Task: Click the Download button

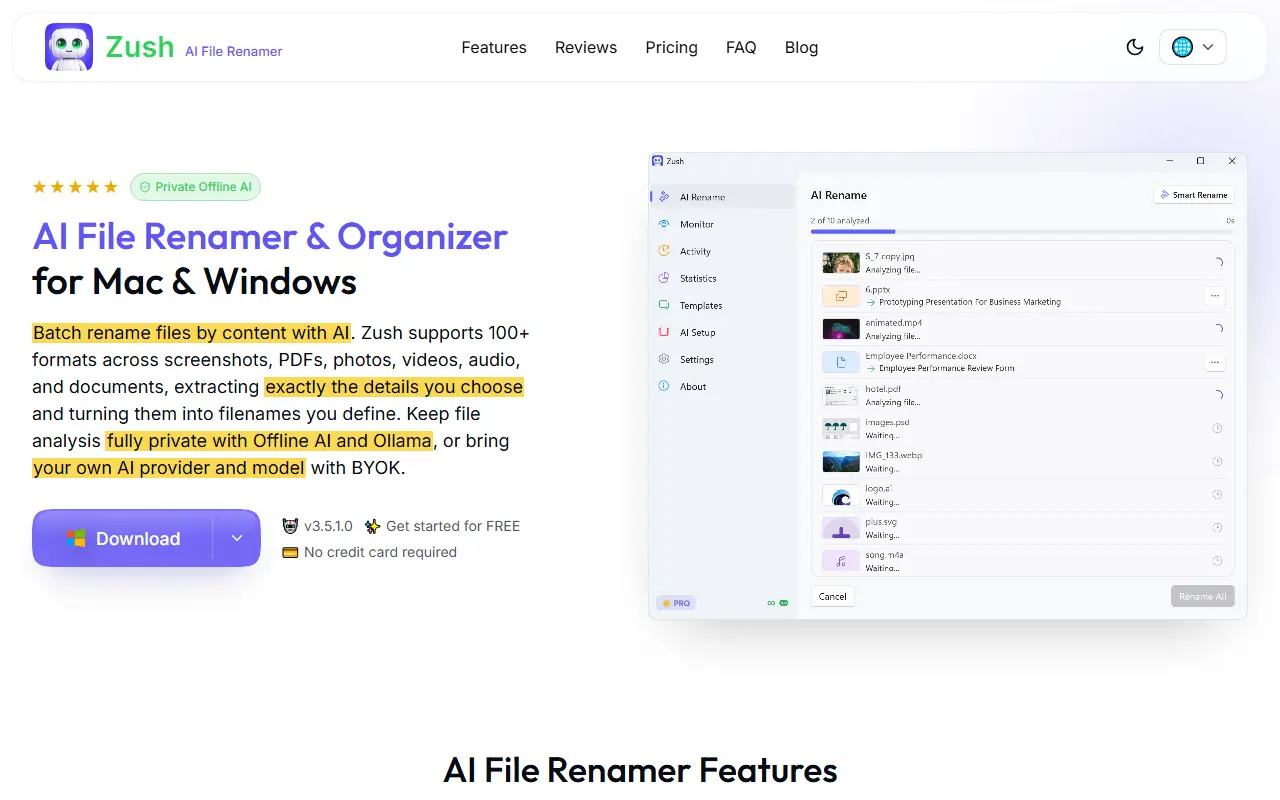Action: pos(123,538)
